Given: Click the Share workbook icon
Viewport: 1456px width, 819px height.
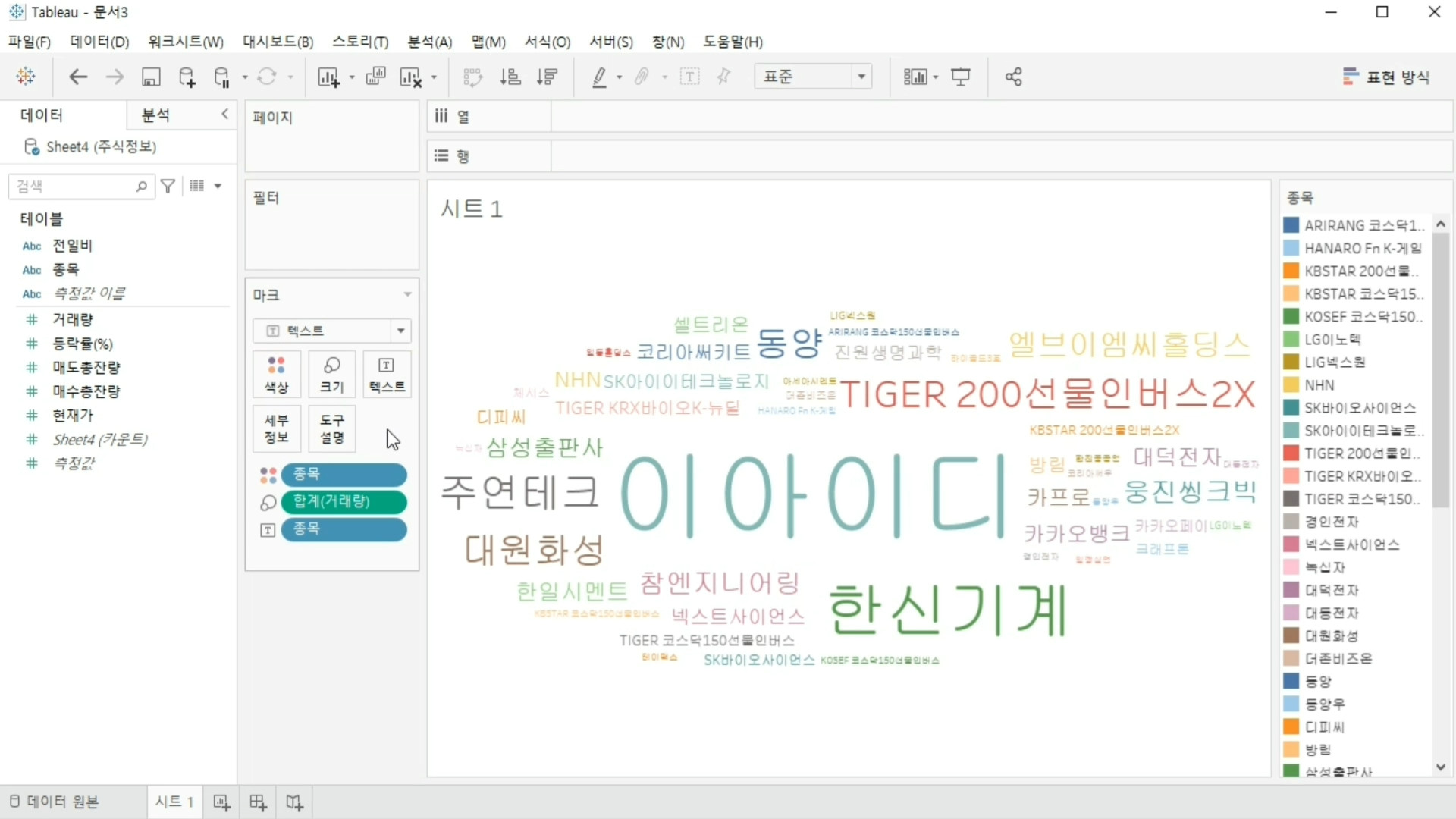Looking at the screenshot, I should [1013, 77].
